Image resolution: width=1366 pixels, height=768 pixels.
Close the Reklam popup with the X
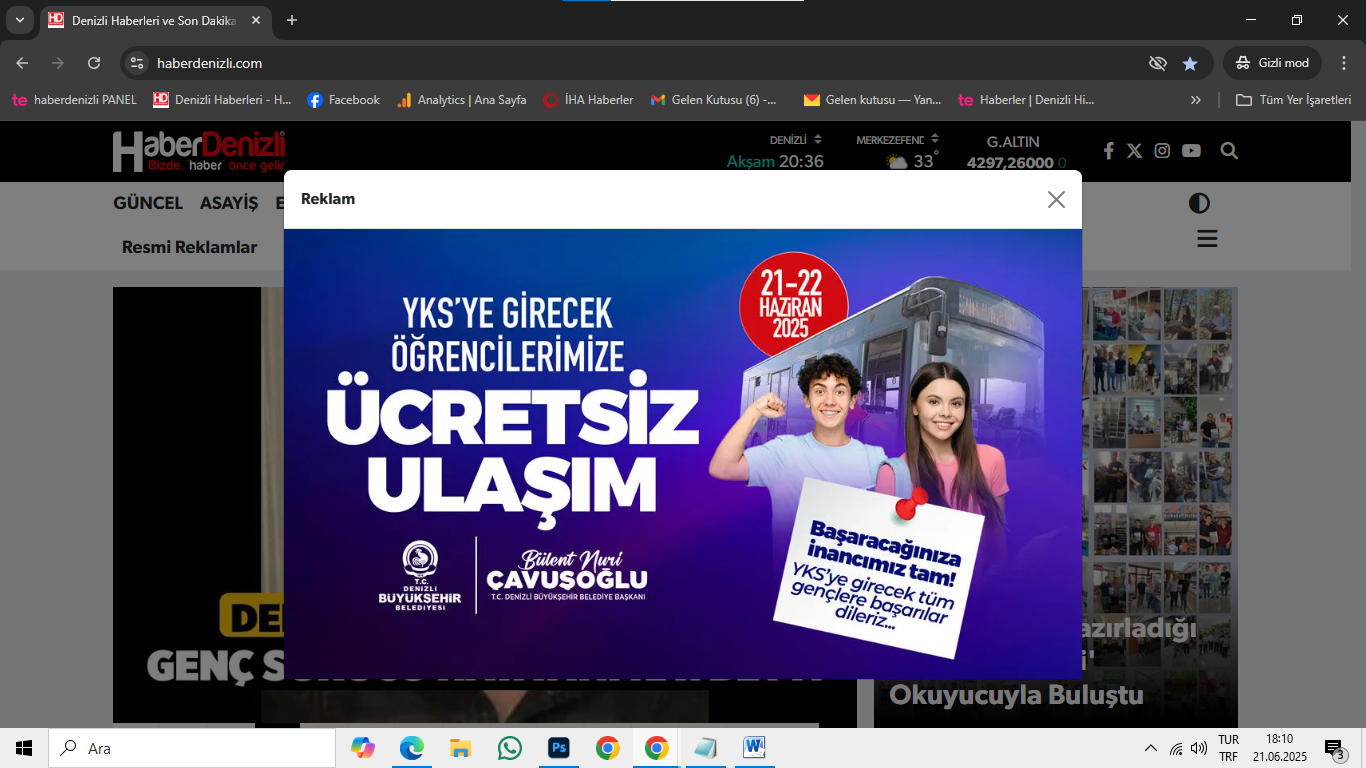pyautogui.click(x=1056, y=199)
